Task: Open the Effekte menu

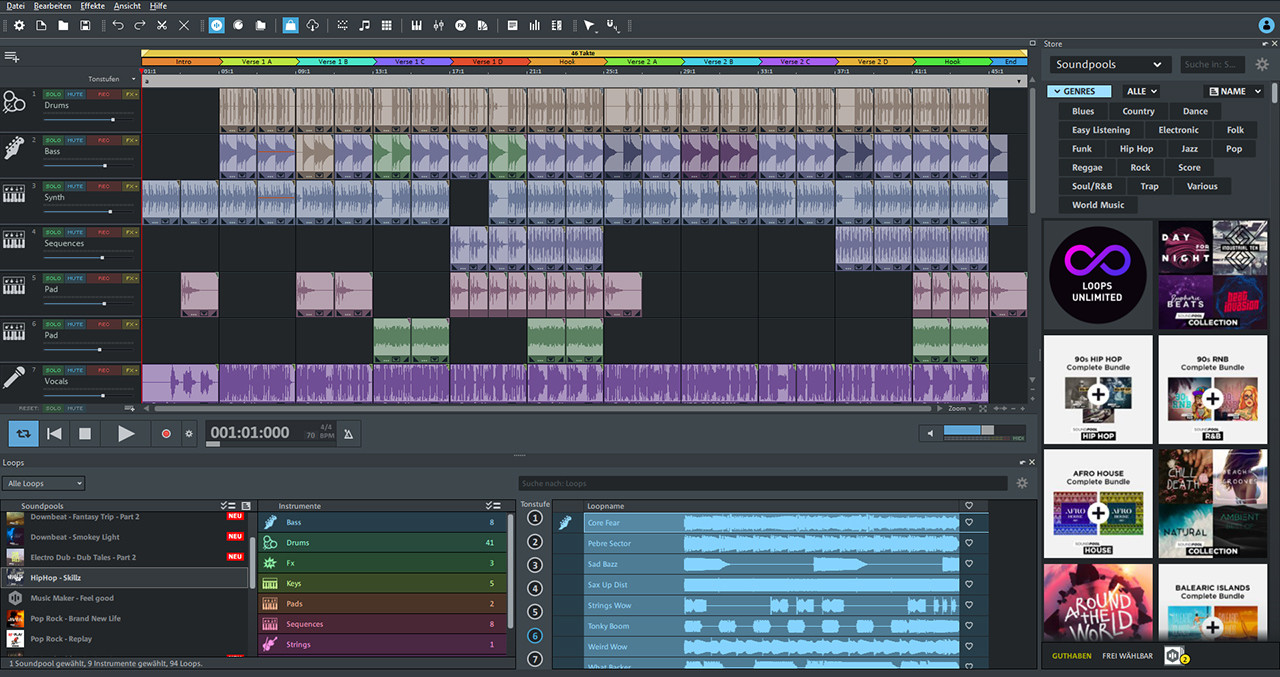Action: click(92, 5)
